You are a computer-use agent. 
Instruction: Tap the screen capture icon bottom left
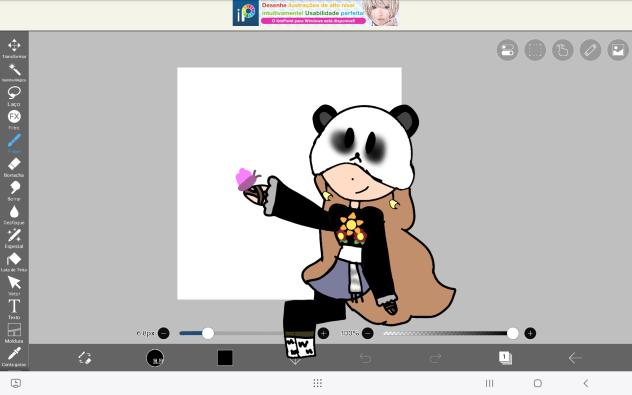click(x=16, y=383)
